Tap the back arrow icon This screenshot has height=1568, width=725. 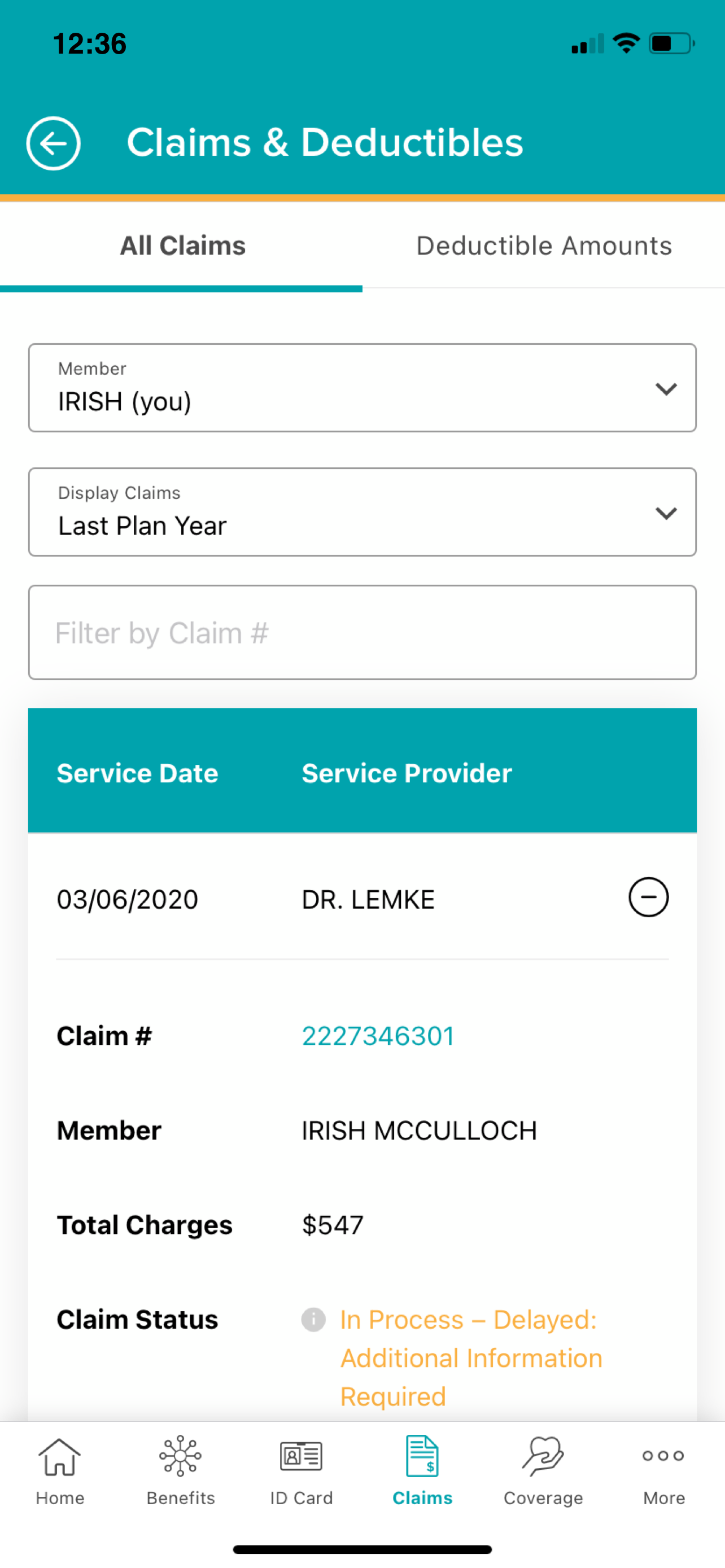pyautogui.click(x=54, y=144)
